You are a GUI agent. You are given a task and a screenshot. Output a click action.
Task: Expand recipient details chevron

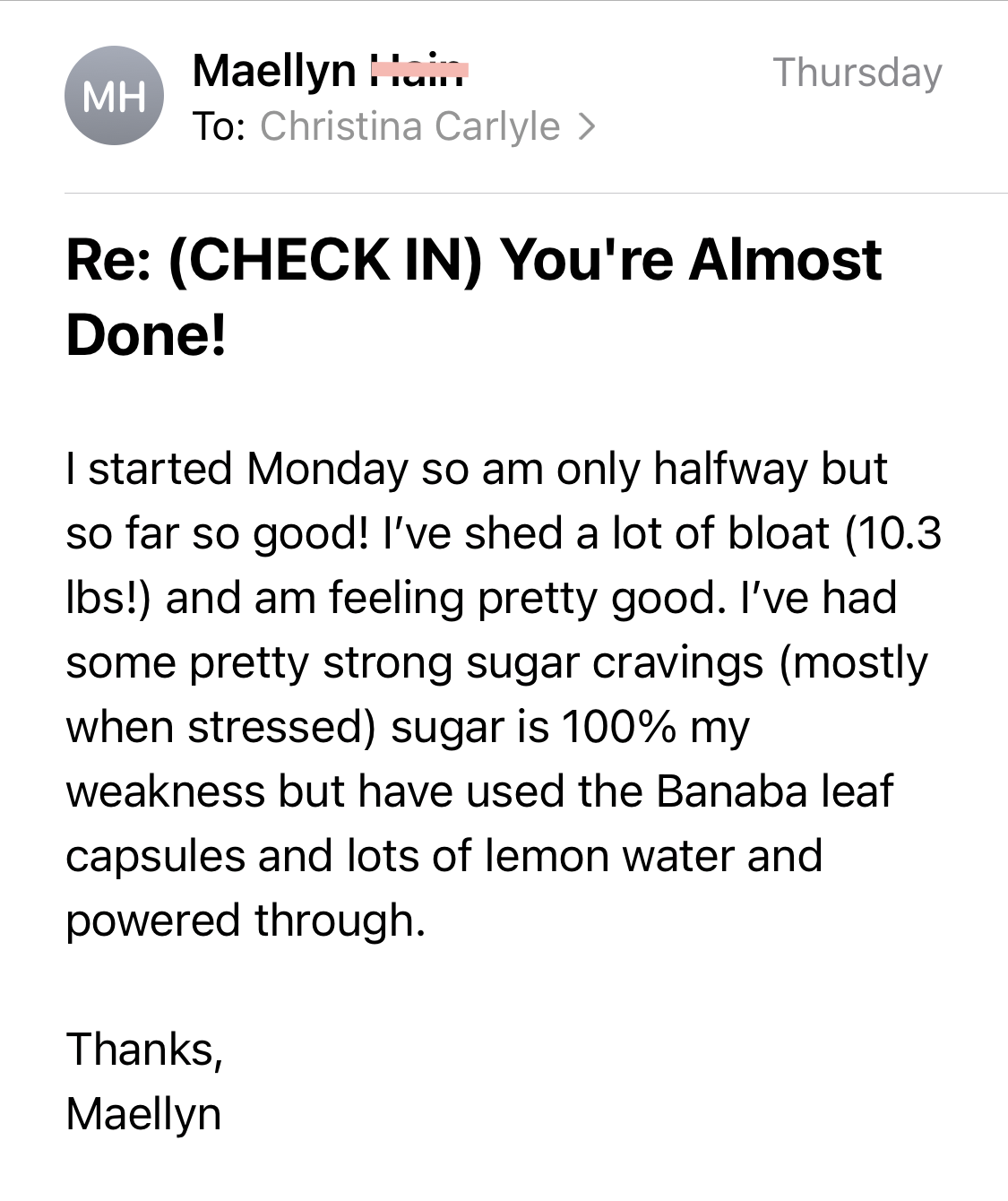(x=587, y=127)
